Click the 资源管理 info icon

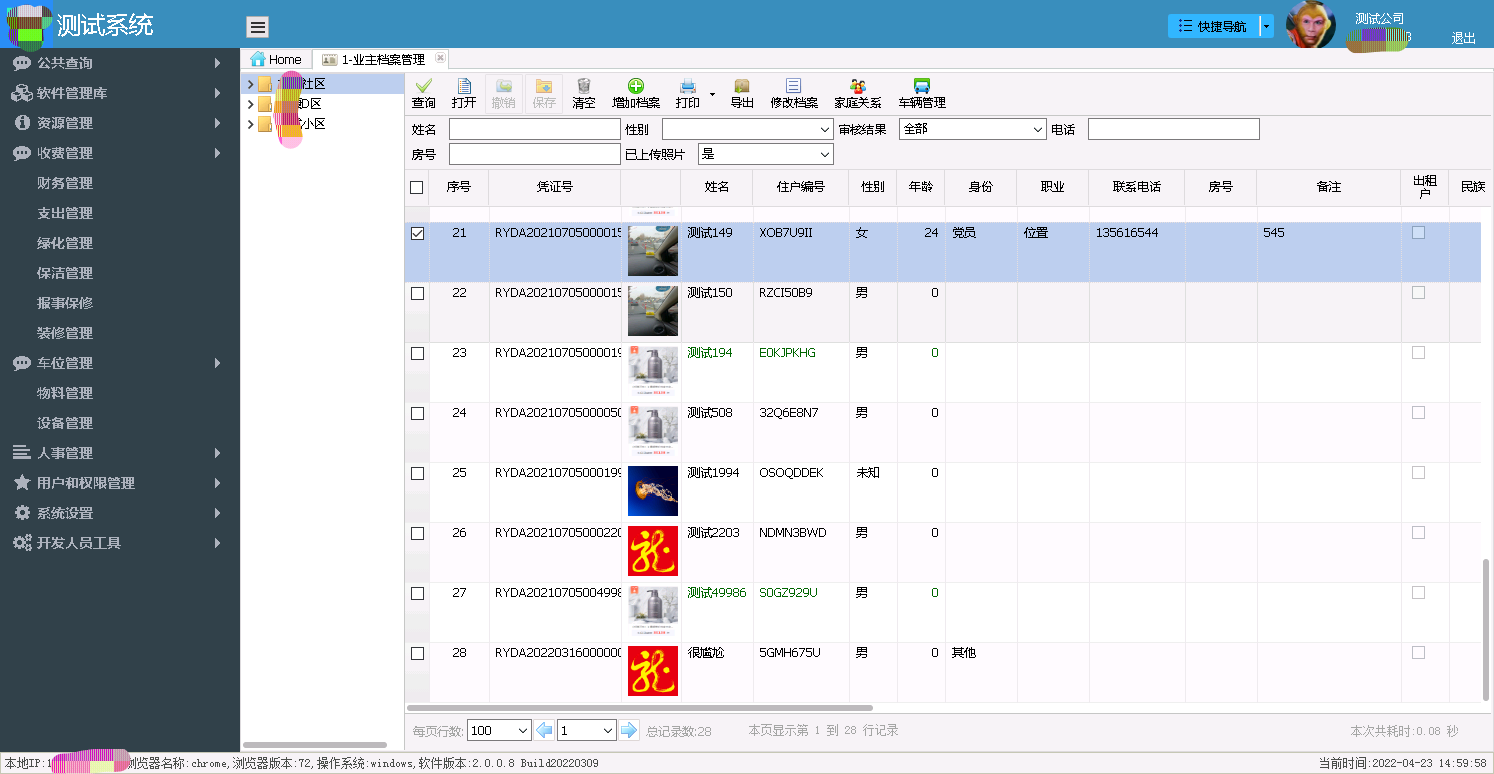(22, 123)
